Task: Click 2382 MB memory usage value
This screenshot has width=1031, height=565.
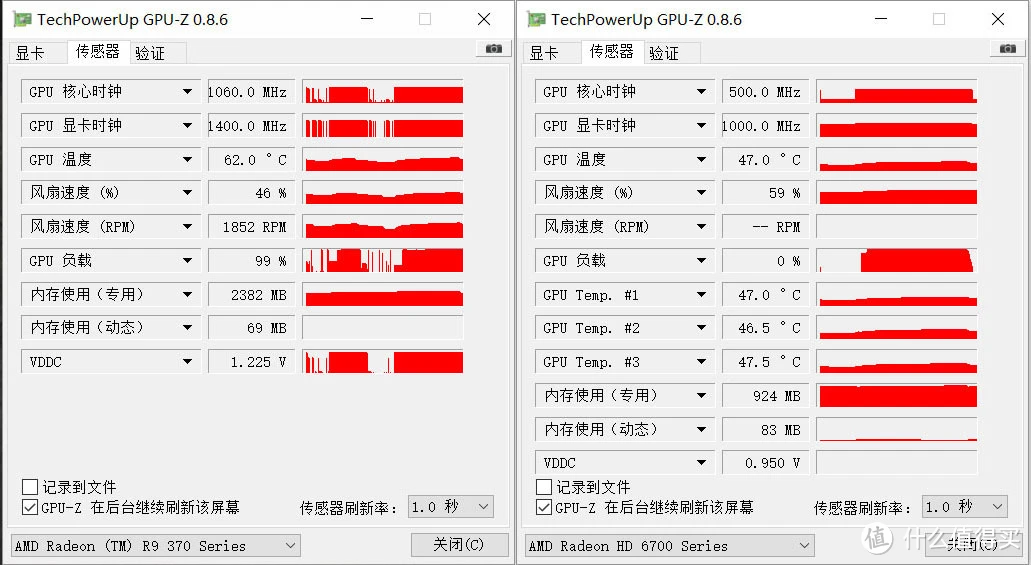Action: click(252, 294)
